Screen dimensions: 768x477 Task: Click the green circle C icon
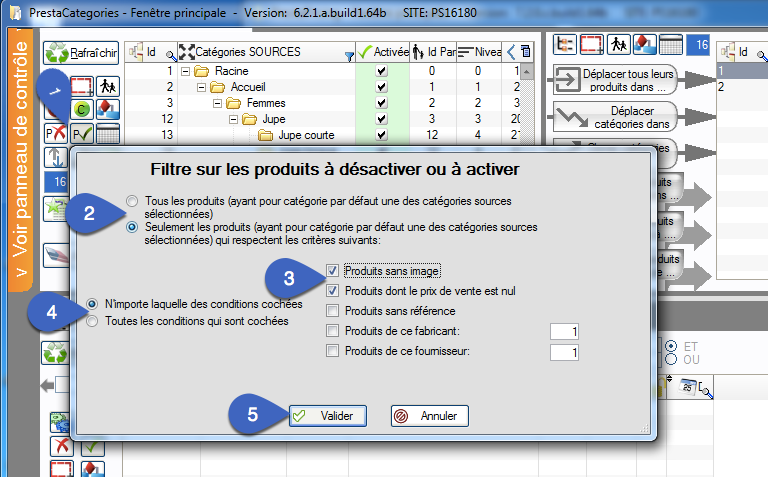point(82,109)
